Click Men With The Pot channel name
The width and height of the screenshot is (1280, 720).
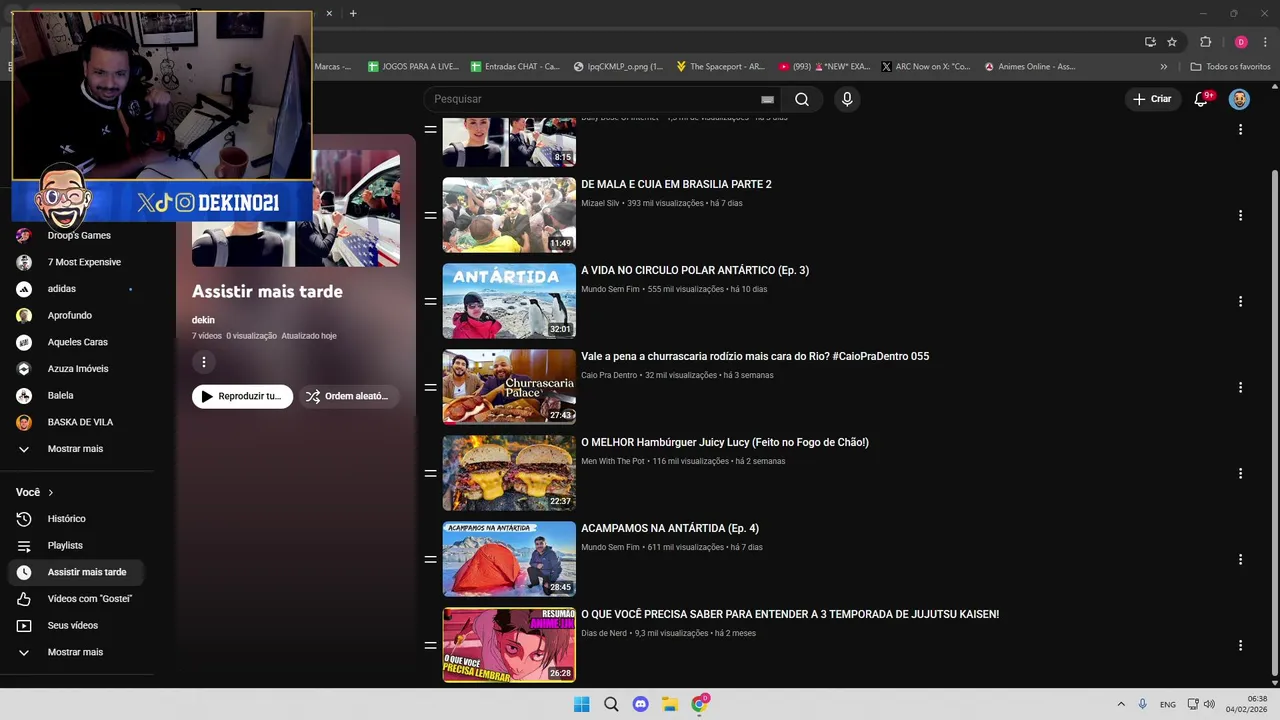(613, 461)
